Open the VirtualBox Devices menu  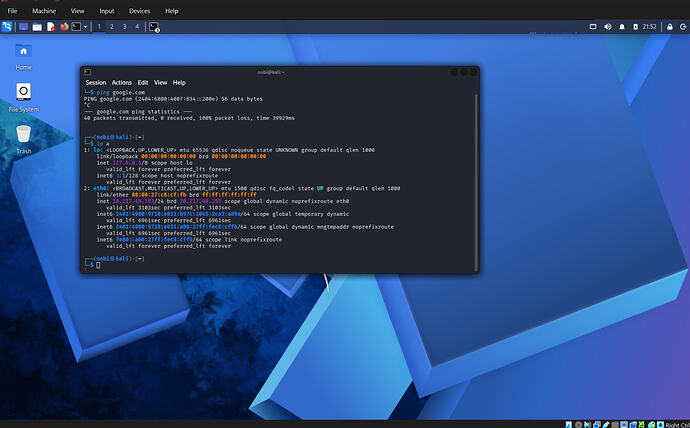tap(139, 11)
